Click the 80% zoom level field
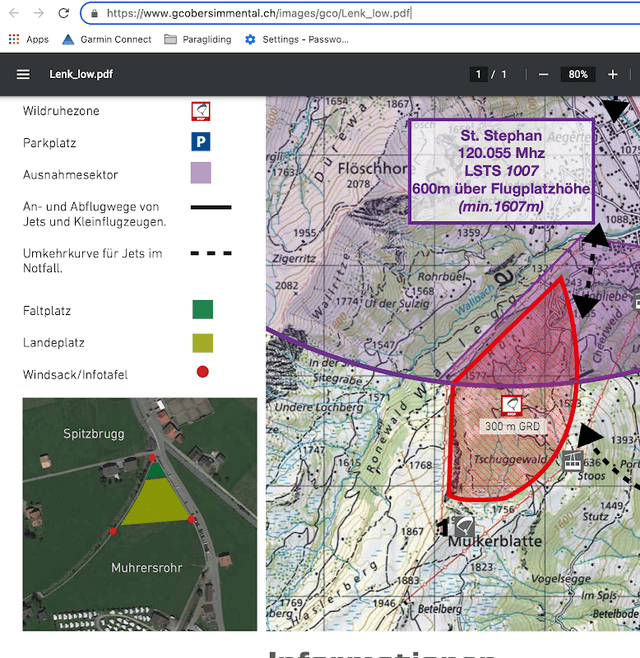This screenshot has height=658, width=640. point(578,75)
